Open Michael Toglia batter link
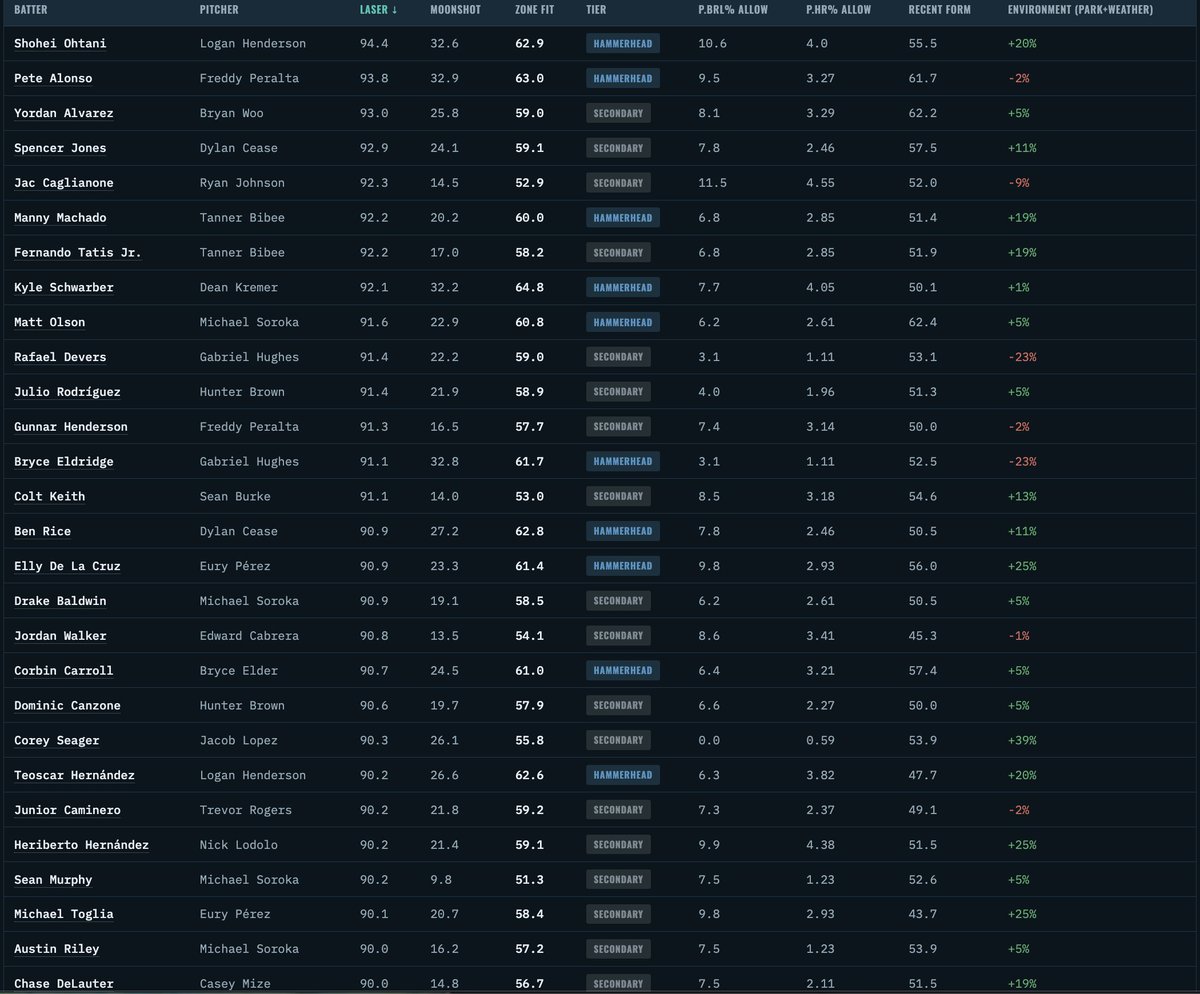Image resolution: width=1200 pixels, height=994 pixels. 64,915
